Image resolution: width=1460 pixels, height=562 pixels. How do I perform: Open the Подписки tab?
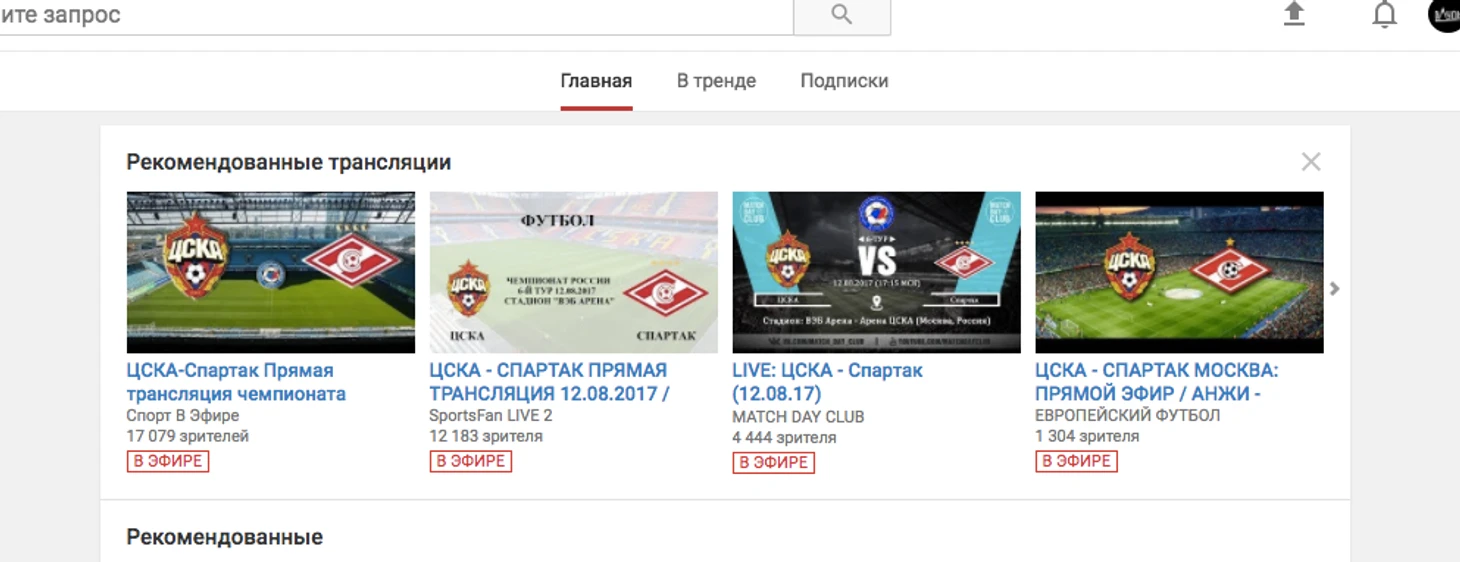point(844,81)
